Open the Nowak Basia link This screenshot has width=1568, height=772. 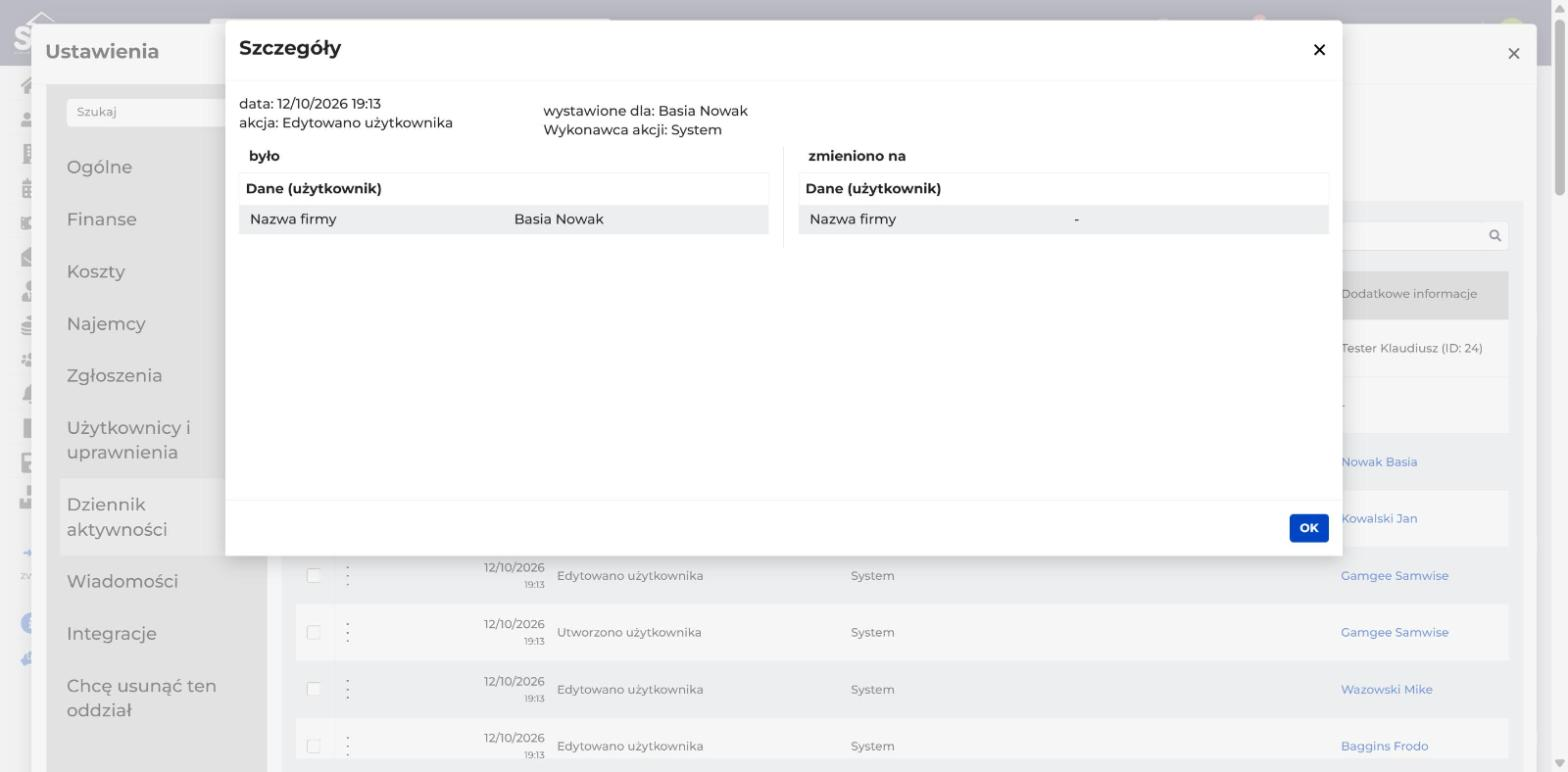1379,462
